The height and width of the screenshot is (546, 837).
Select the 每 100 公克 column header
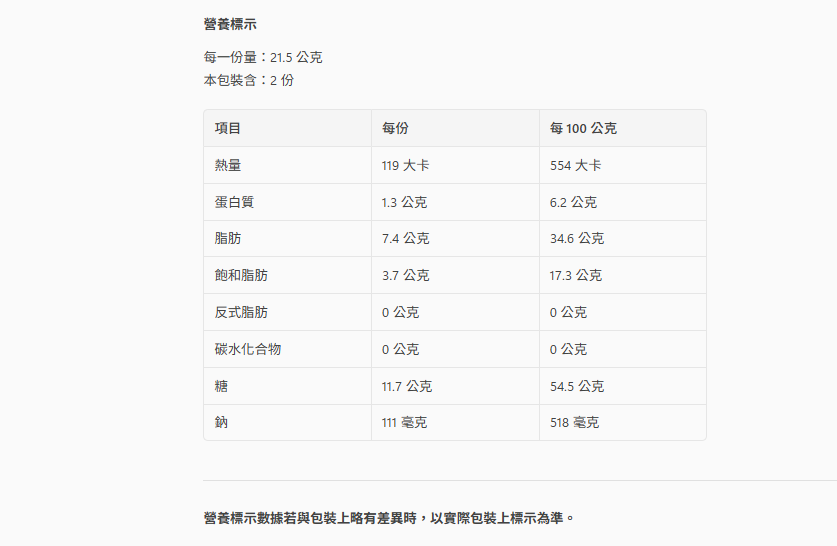(583, 128)
